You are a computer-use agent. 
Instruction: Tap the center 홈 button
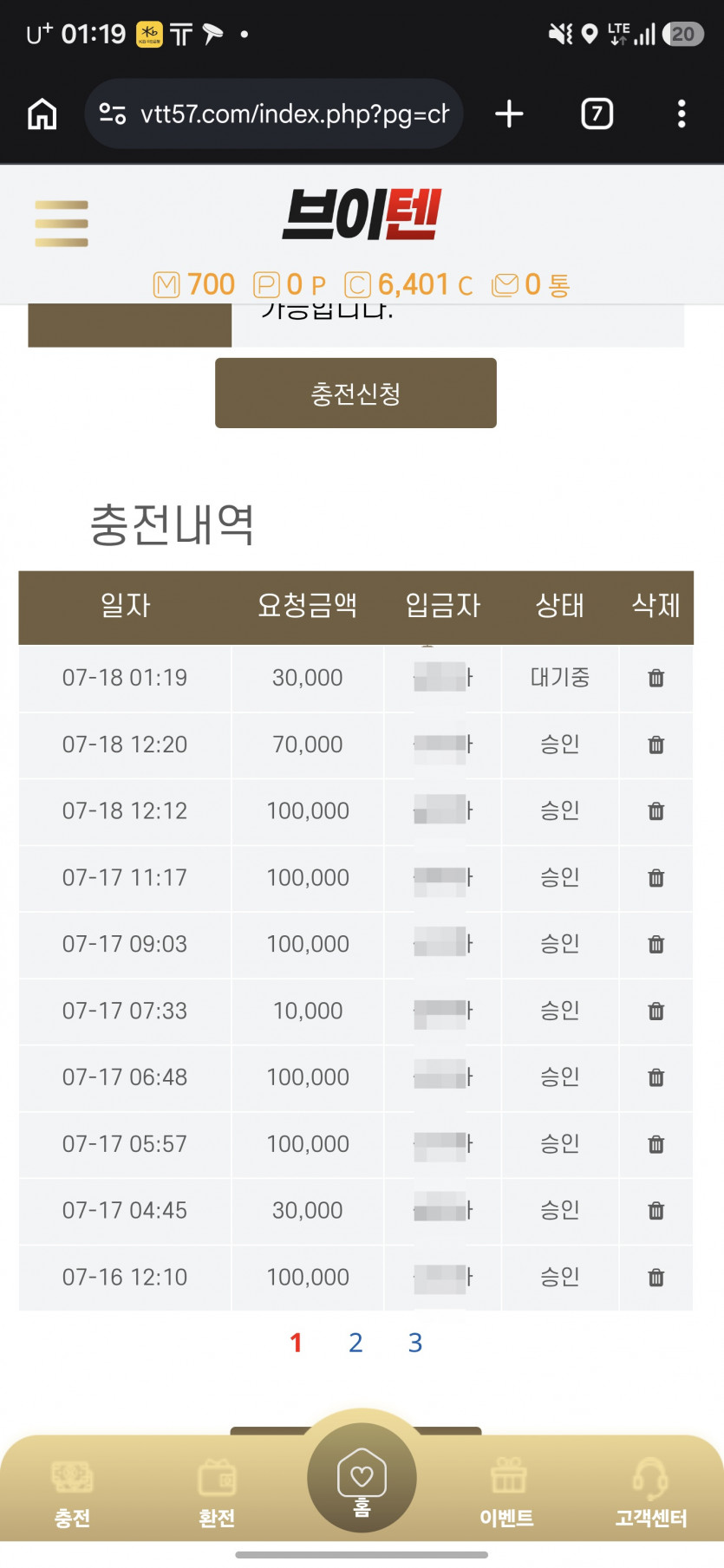pyautogui.click(x=362, y=1478)
